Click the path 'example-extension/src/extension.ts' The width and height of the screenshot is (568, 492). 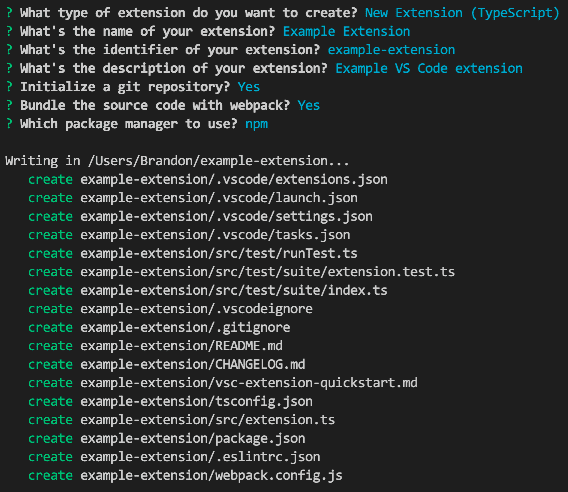[208, 420]
